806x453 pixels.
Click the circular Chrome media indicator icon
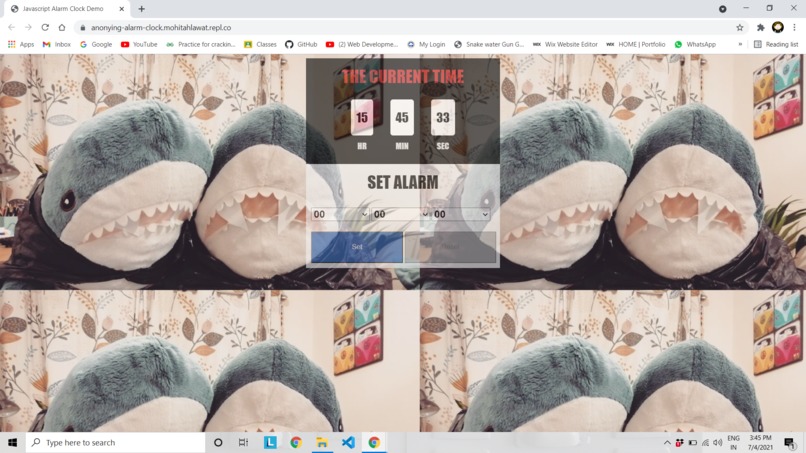723,9
